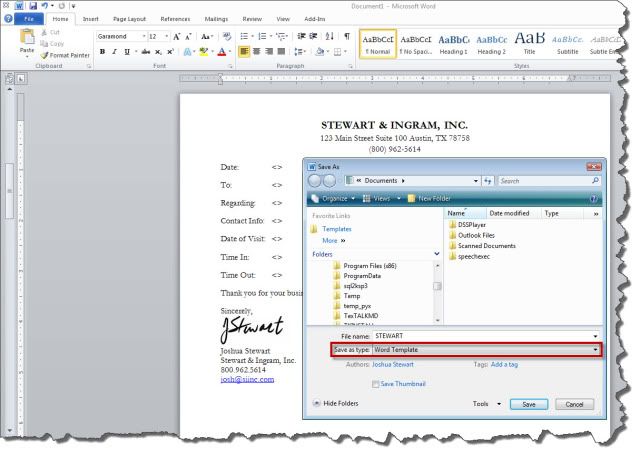Image resolution: width=640 pixels, height=454 pixels.
Task: Open the Change Case menu
Action: tap(207, 37)
